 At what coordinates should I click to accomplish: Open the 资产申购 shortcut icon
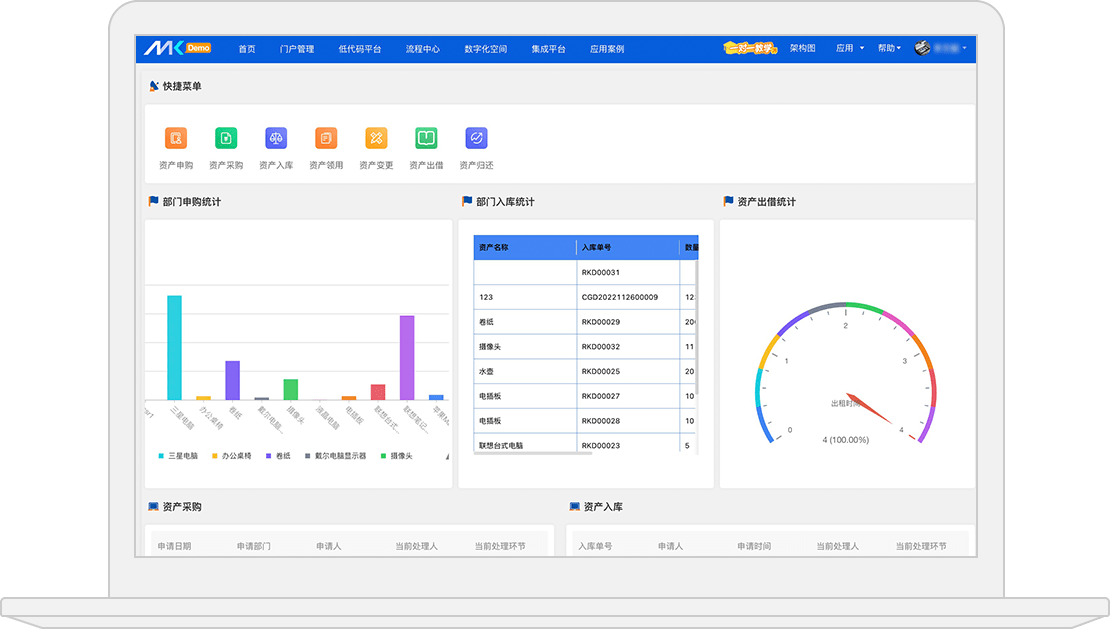(176, 139)
